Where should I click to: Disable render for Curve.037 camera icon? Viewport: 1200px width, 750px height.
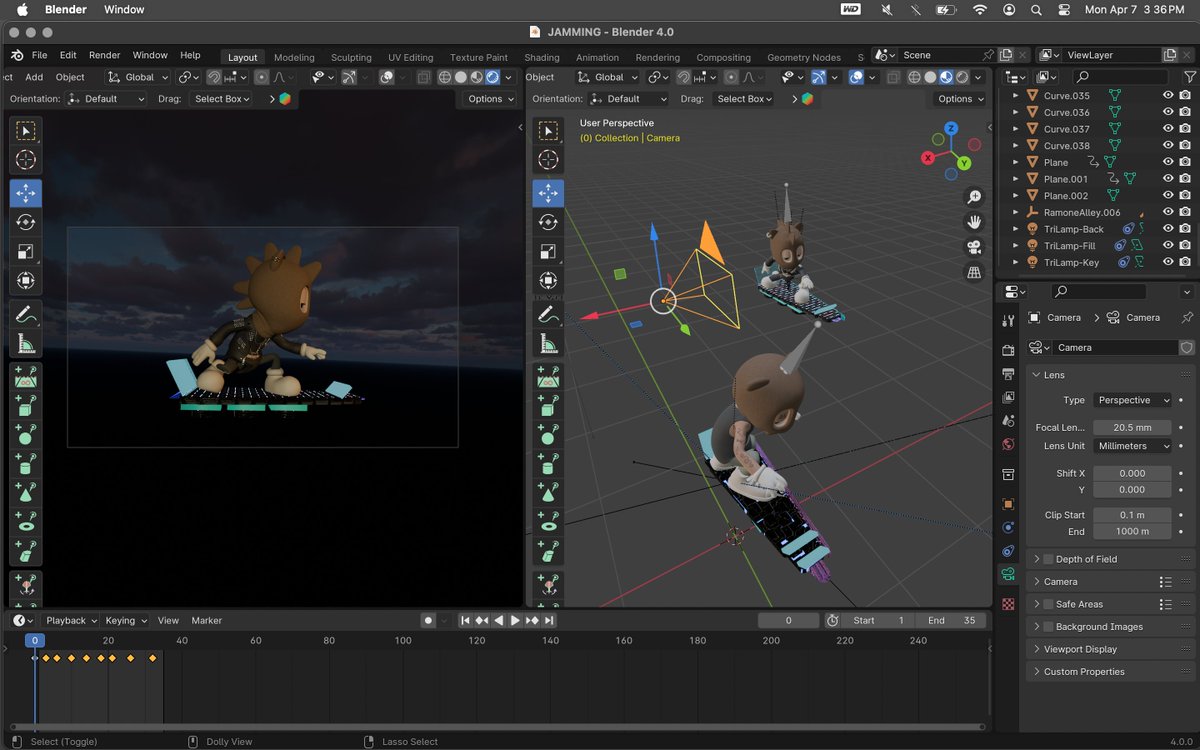pyautogui.click(x=1185, y=129)
